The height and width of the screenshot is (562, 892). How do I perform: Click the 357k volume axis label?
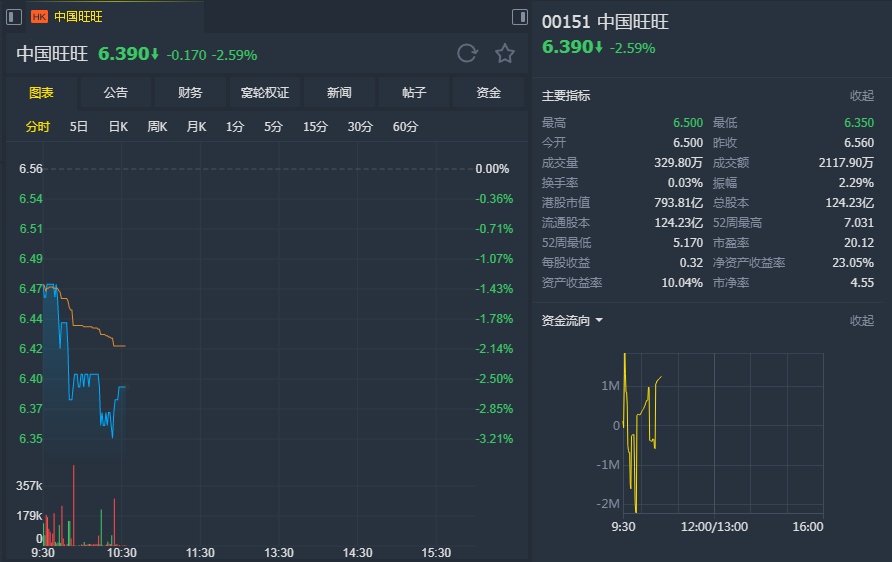click(29, 485)
